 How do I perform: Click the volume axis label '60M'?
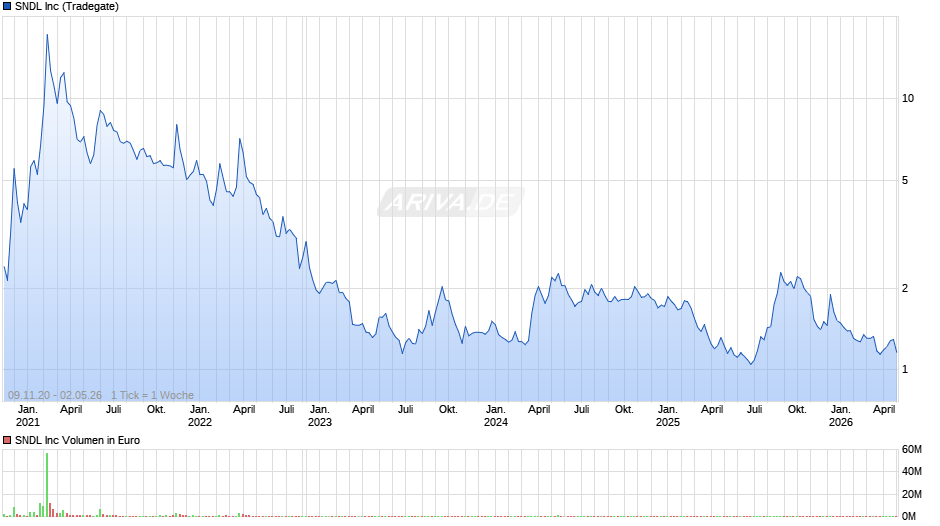911,449
